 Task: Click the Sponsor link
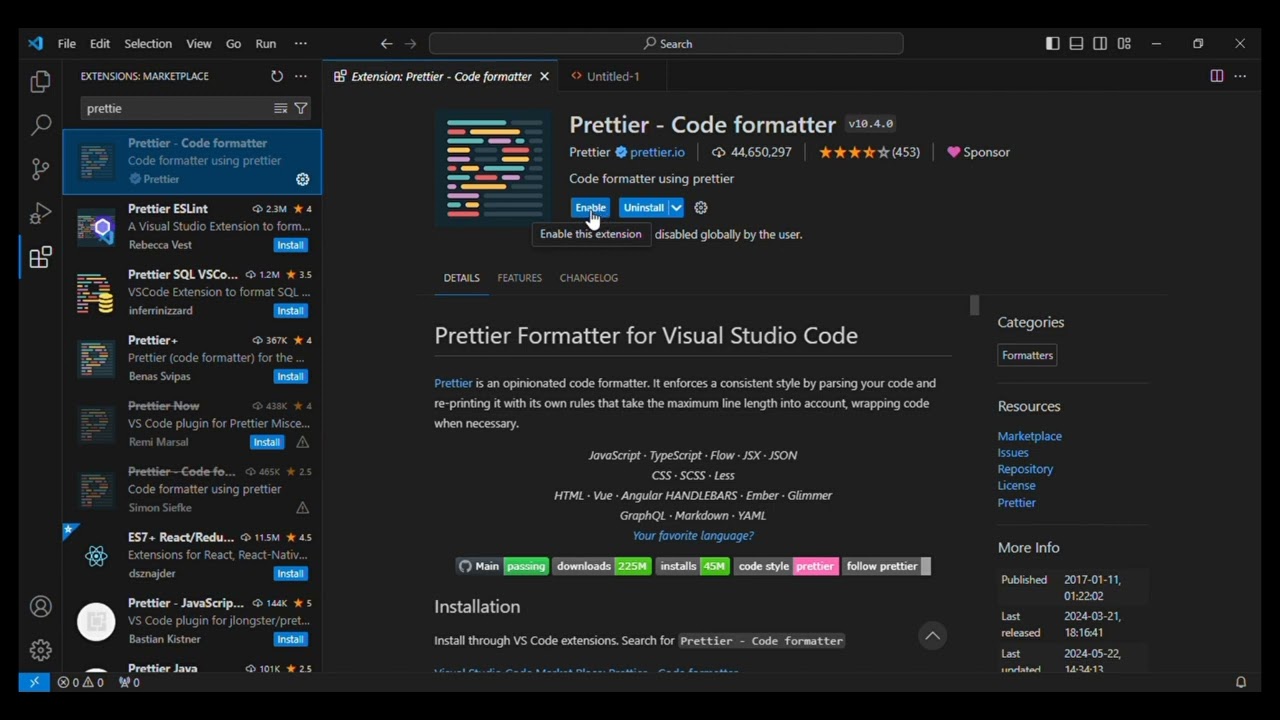[978, 152]
